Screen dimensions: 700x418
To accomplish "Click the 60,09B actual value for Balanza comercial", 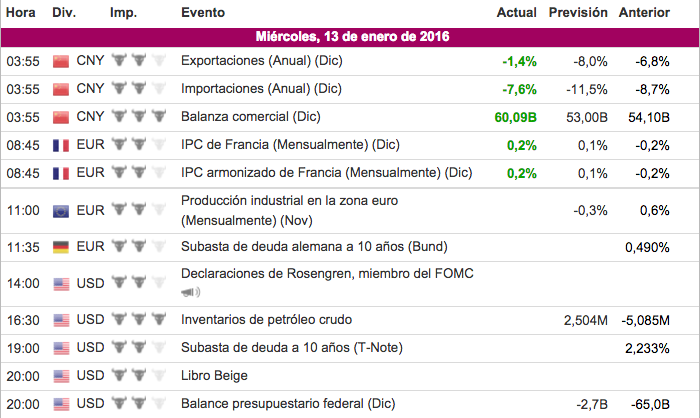I will (515, 117).
